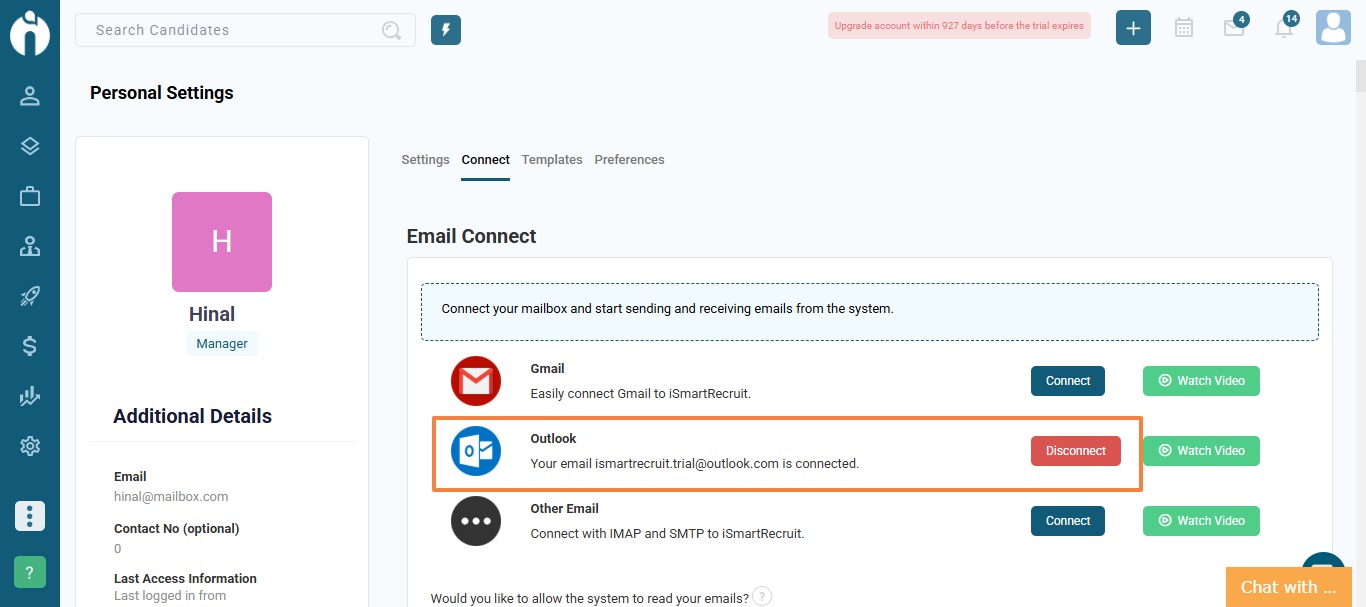The width and height of the screenshot is (1366, 607).
Task: Switch to the Settings tab
Action: [x=425, y=160]
